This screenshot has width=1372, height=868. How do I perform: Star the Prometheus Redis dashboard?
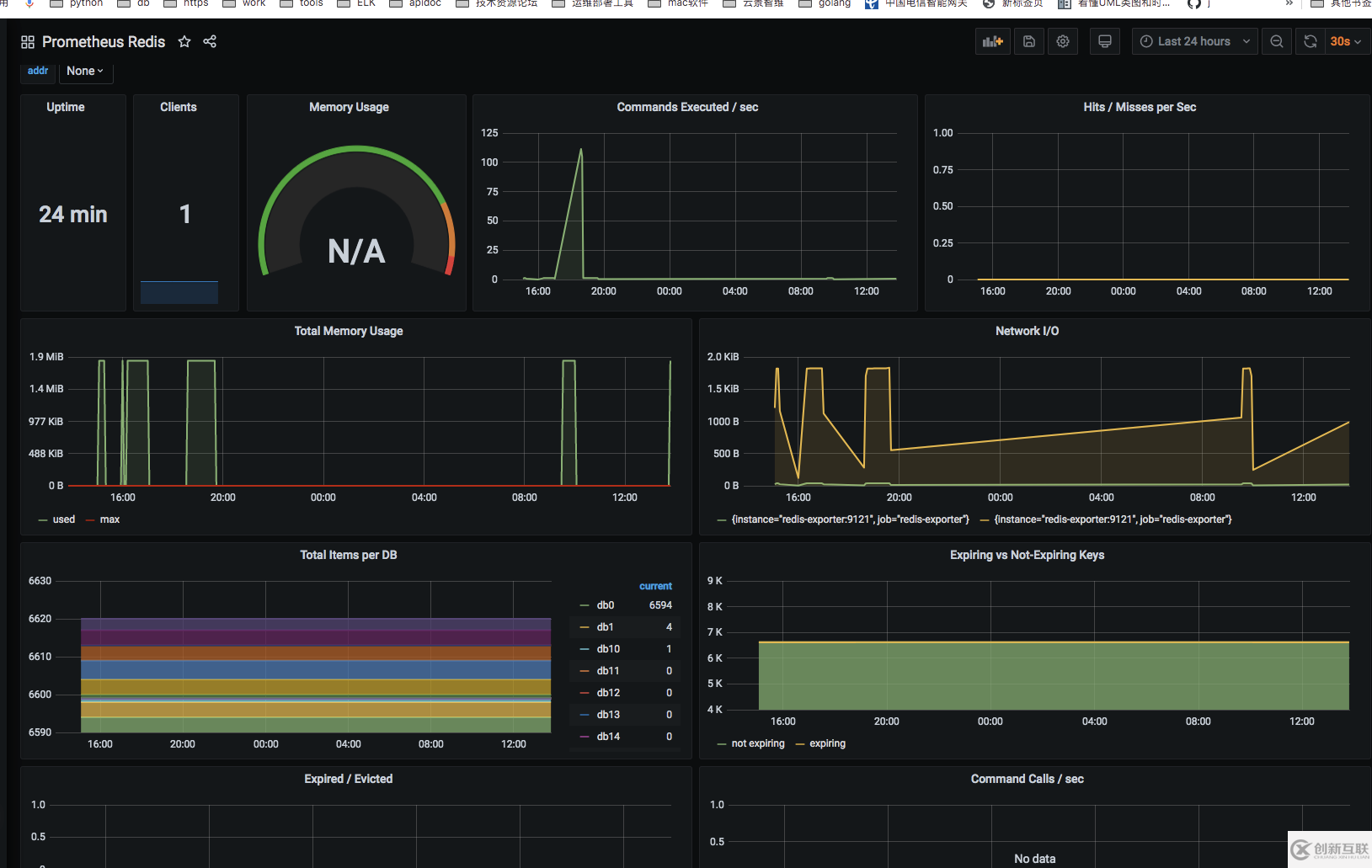click(184, 41)
